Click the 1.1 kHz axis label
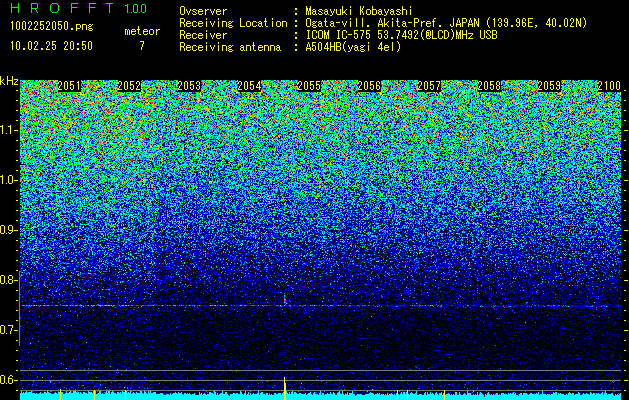This screenshot has width=629, height=400. (8, 130)
